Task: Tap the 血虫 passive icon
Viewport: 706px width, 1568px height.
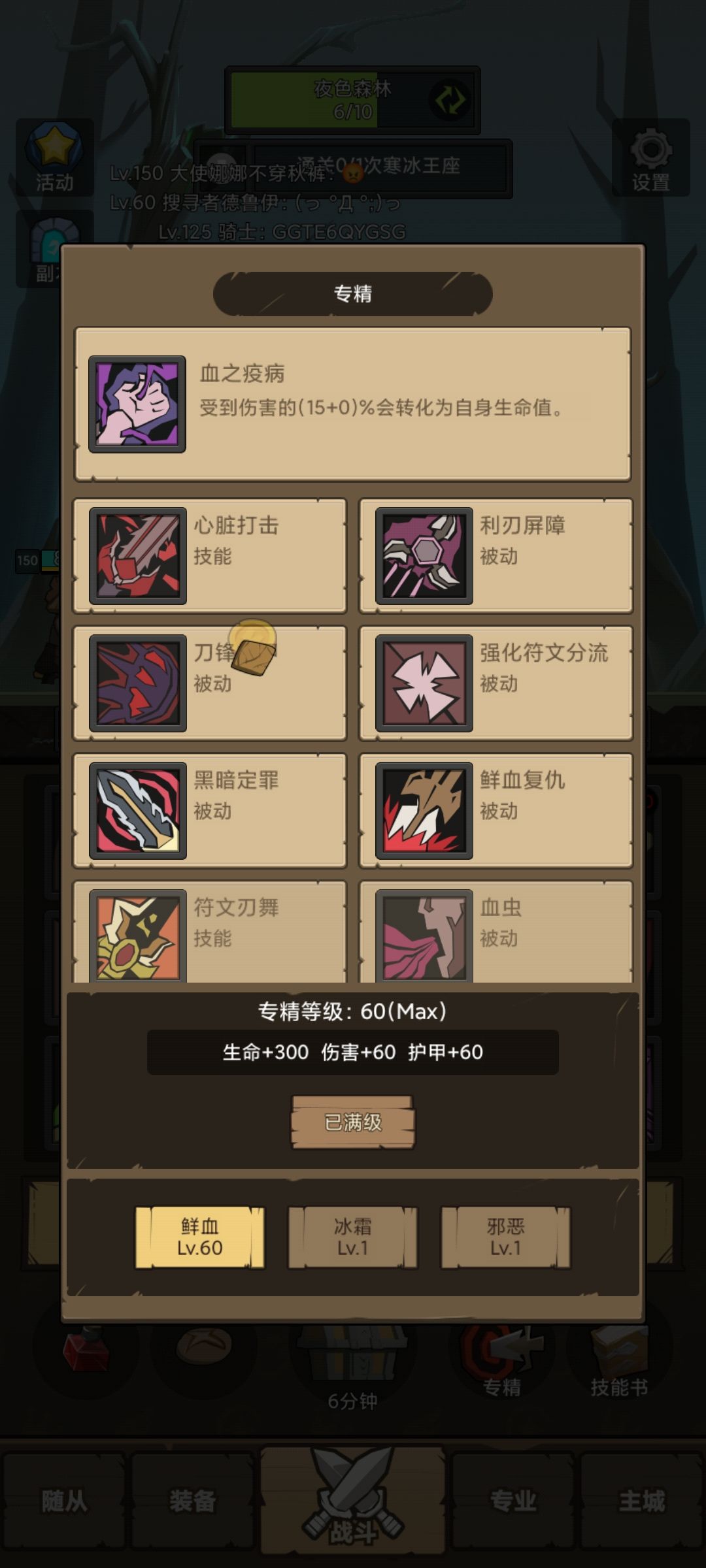Action: tap(424, 936)
